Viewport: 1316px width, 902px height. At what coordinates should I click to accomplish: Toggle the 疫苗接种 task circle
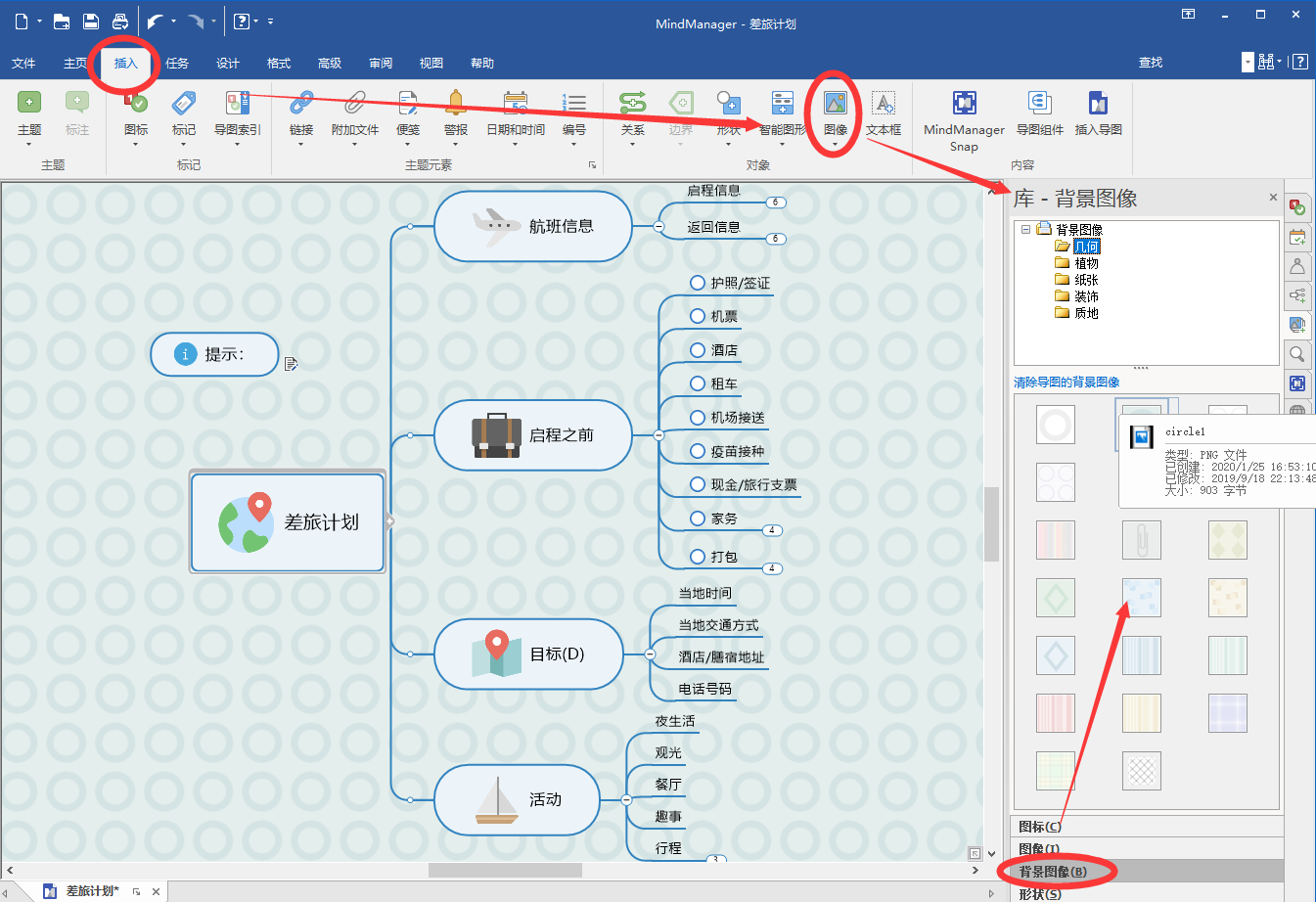click(x=698, y=451)
